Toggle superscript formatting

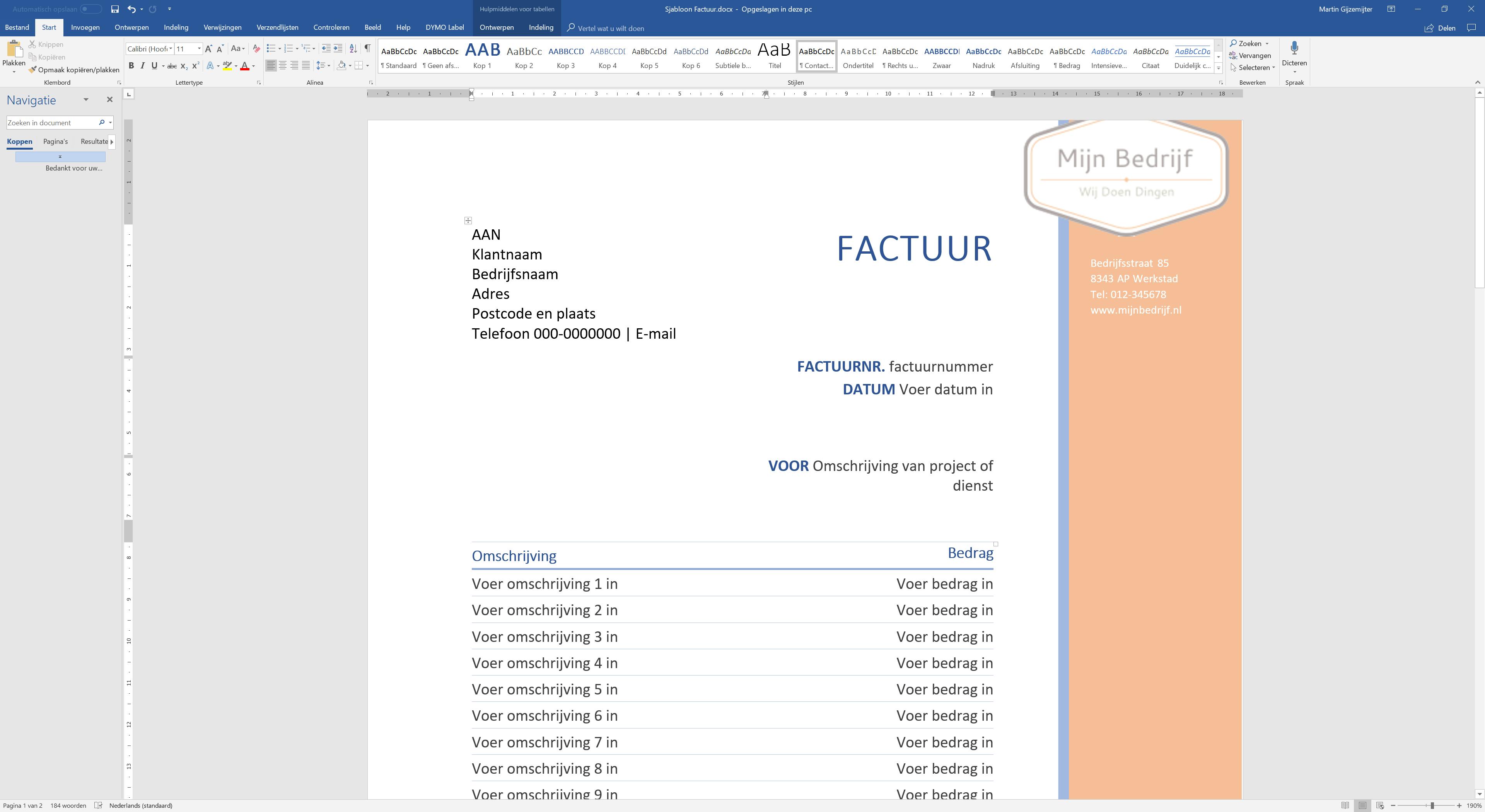[196, 66]
